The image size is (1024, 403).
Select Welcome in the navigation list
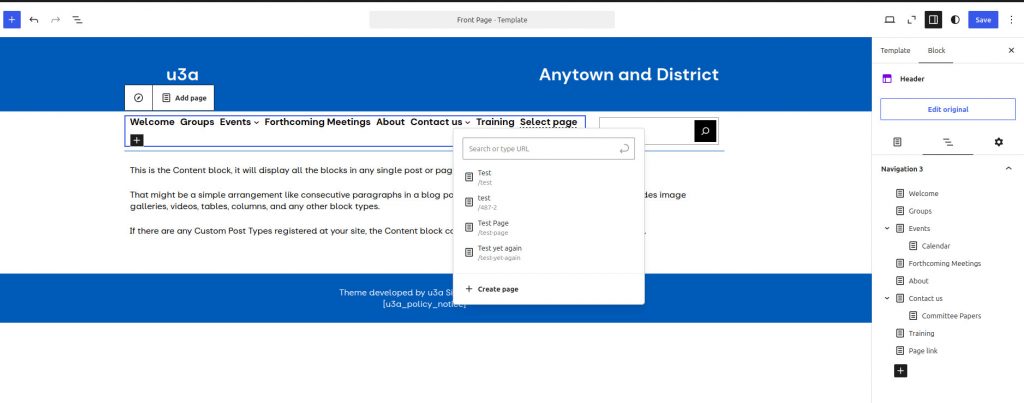(x=923, y=193)
